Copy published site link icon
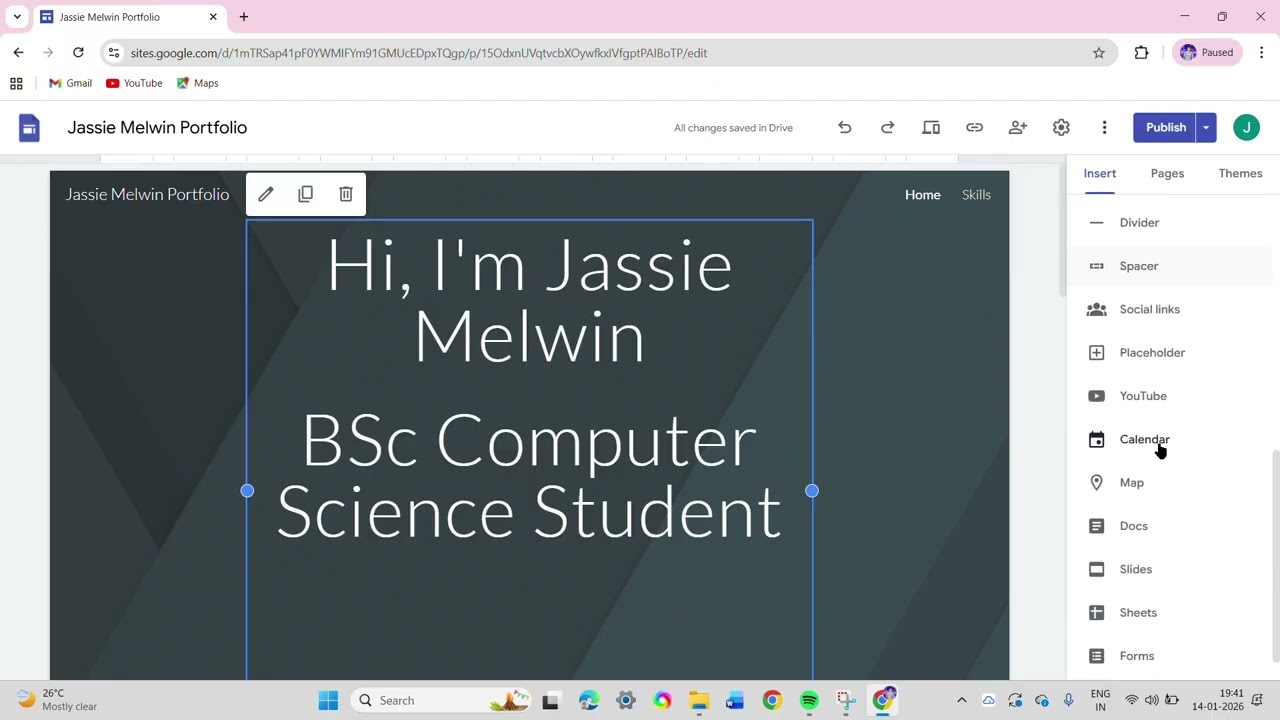This screenshot has width=1280, height=720. [974, 127]
